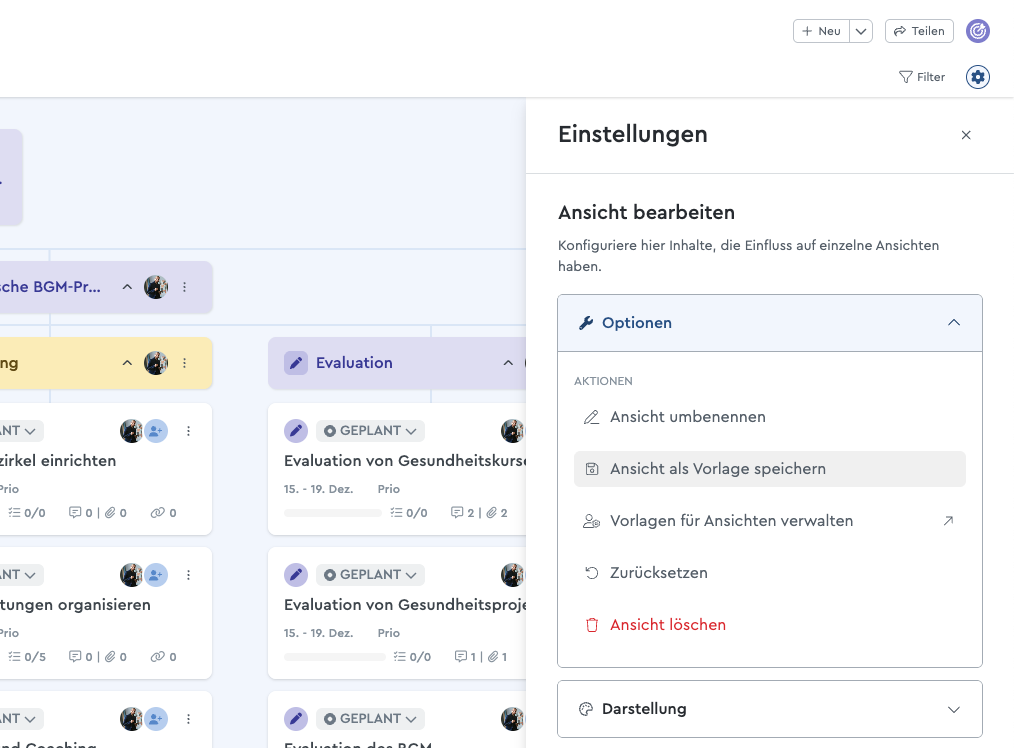Click pencil icon on Evaluation column header
Screen dimensions: 1014x748
[x=295, y=363]
